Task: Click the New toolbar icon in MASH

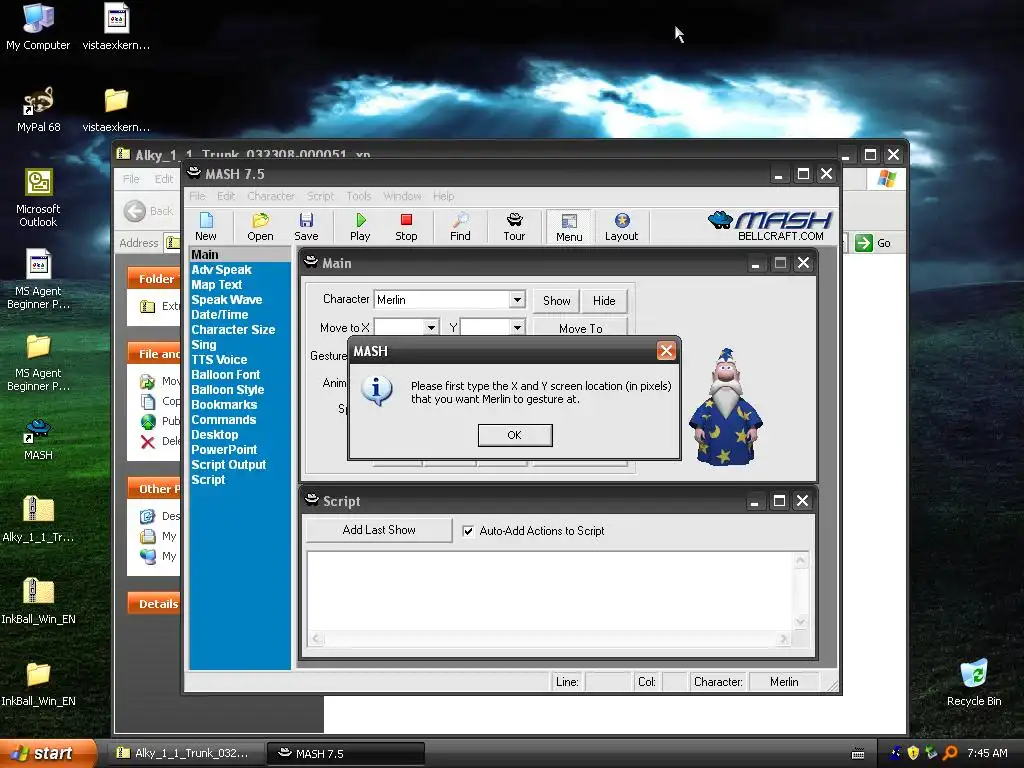Action: point(206,227)
